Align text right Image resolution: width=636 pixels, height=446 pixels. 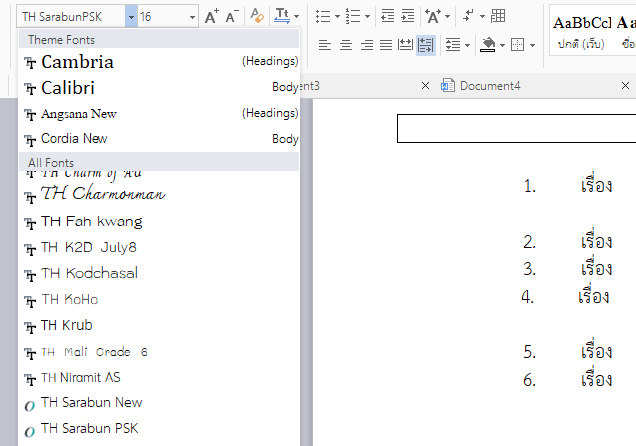367,45
